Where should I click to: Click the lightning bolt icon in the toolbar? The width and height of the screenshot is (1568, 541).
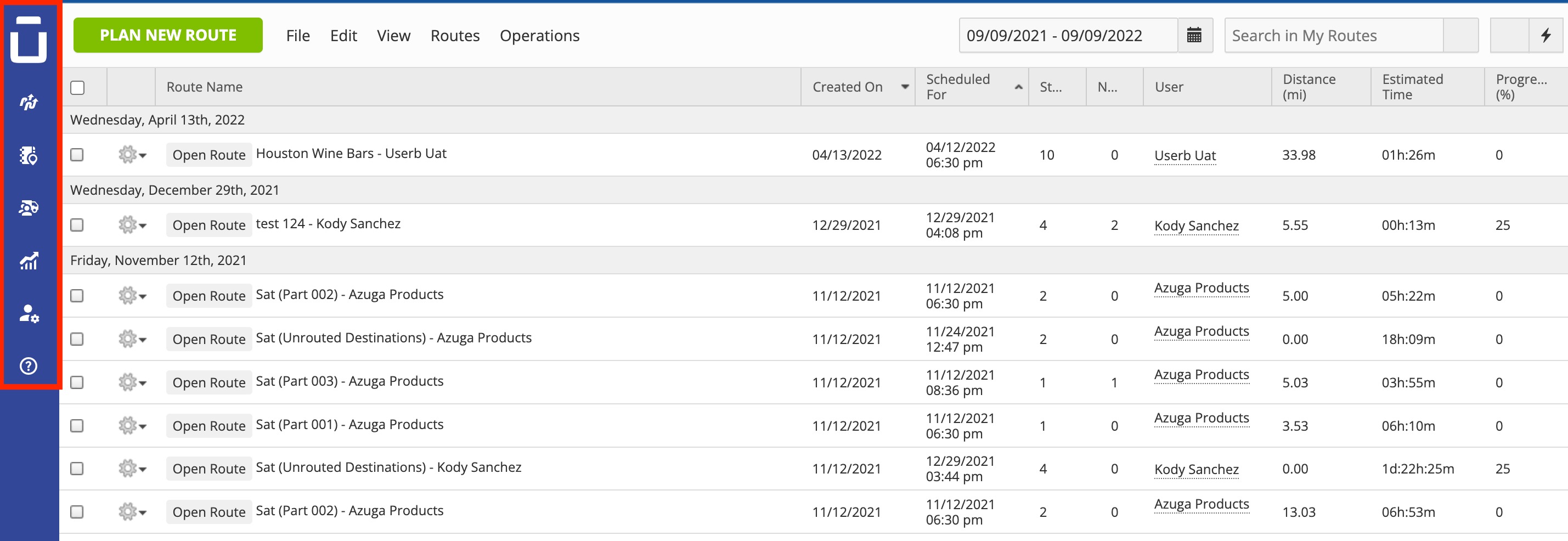[x=1546, y=35]
